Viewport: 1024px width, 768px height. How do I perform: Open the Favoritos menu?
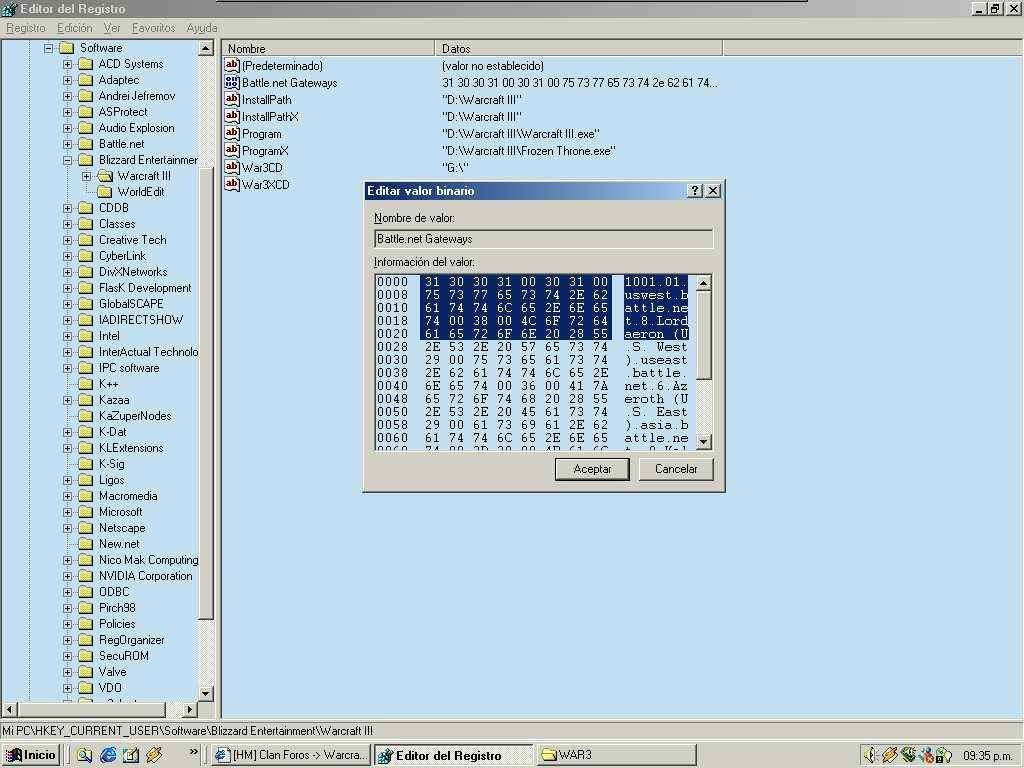point(153,28)
